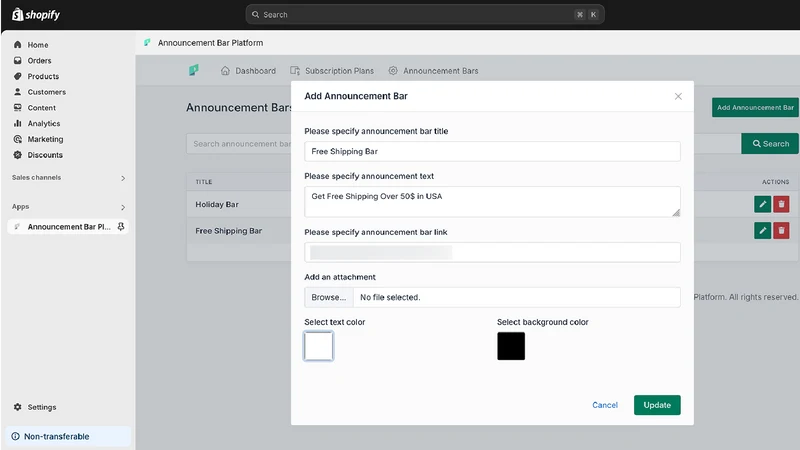Click the pencil edit icon for Free Shipping Bar
Screen dimensions: 800x450
pos(762,231)
